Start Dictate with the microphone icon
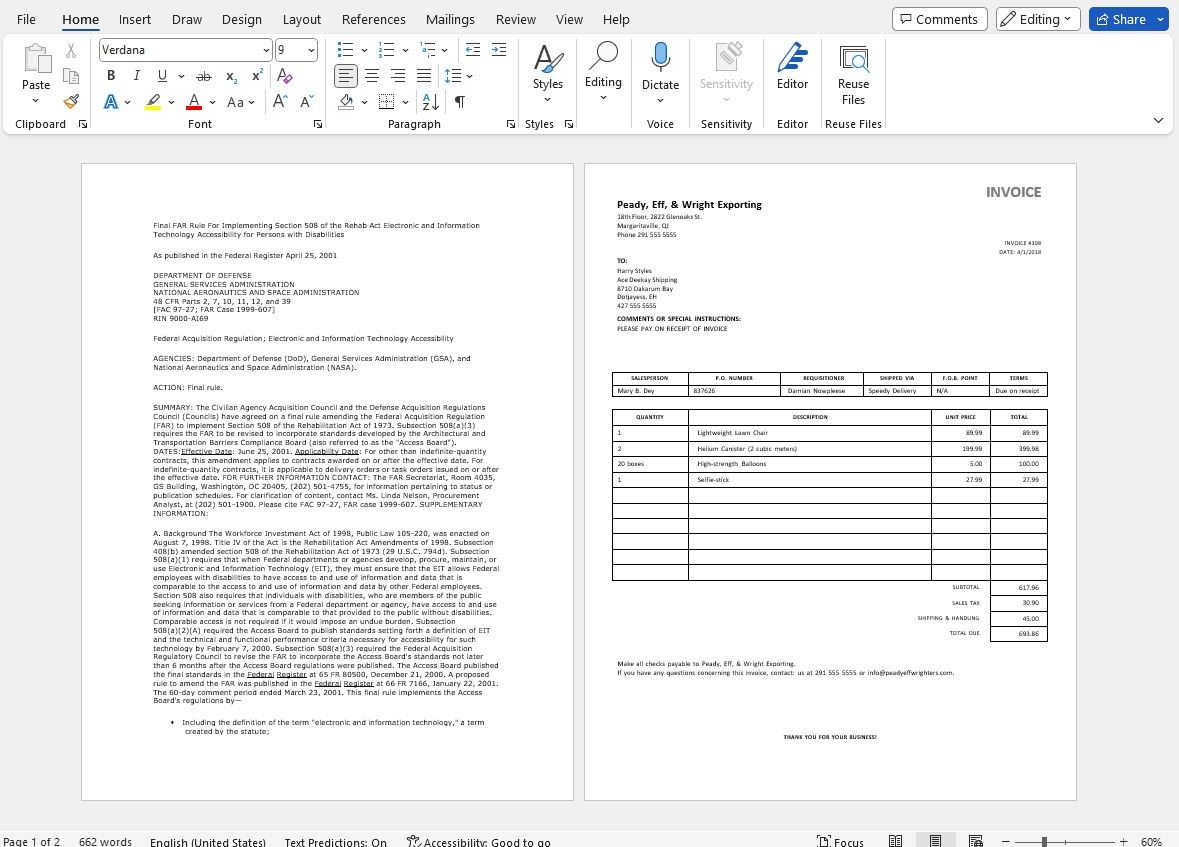The height and width of the screenshot is (847, 1179). (660, 58)
